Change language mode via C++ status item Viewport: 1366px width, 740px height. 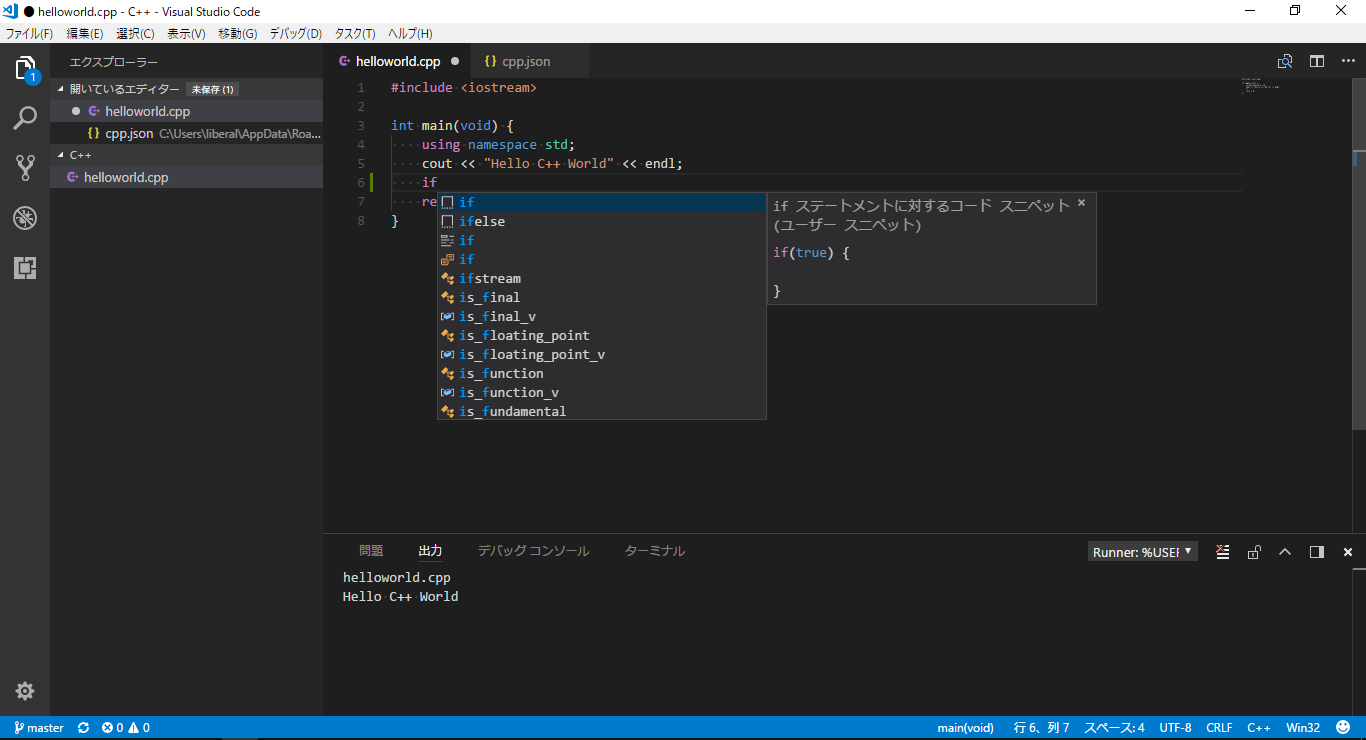tap(1258, 728)
